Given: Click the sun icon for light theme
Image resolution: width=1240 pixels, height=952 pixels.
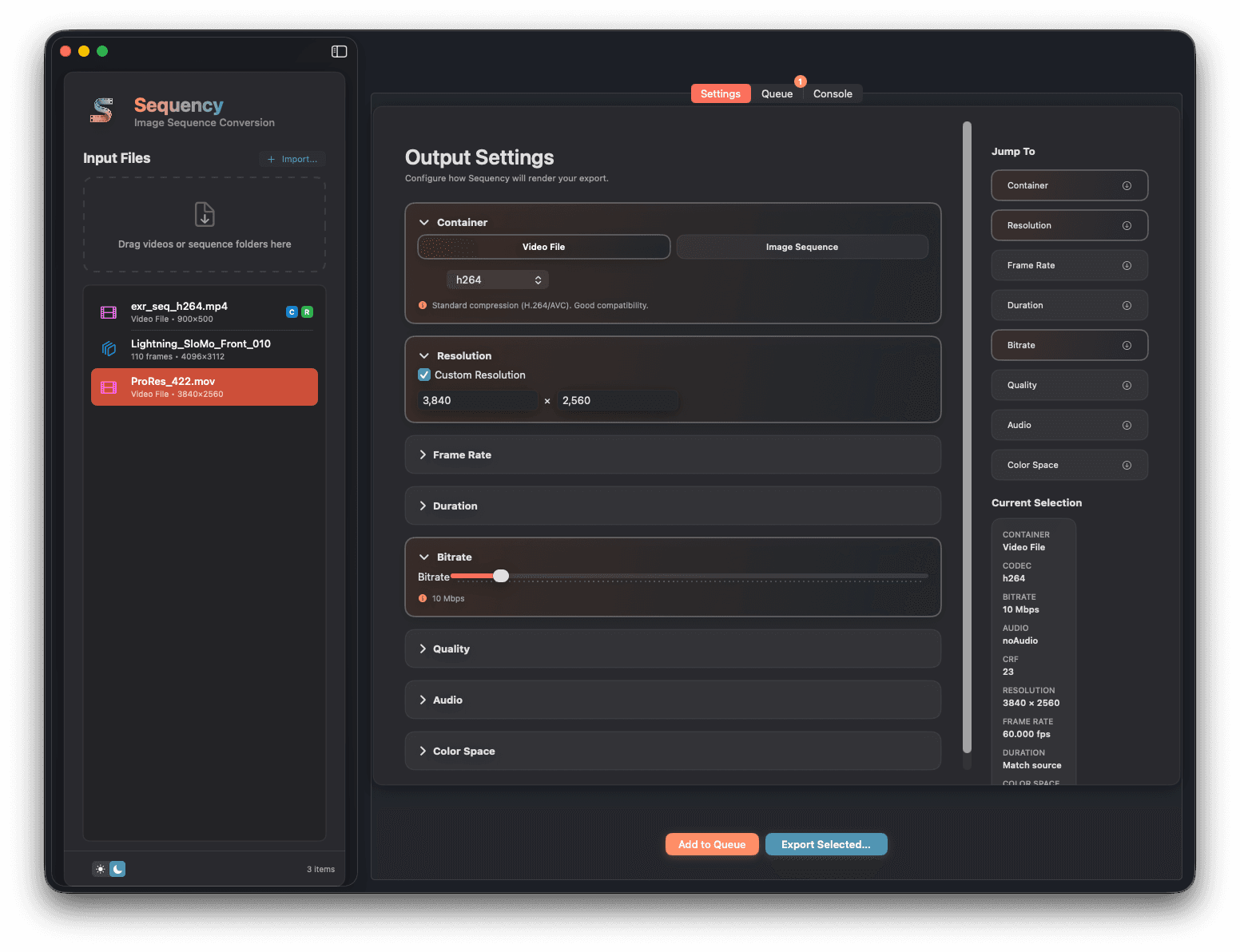Looking at the screenshot, I should point(100,869).
